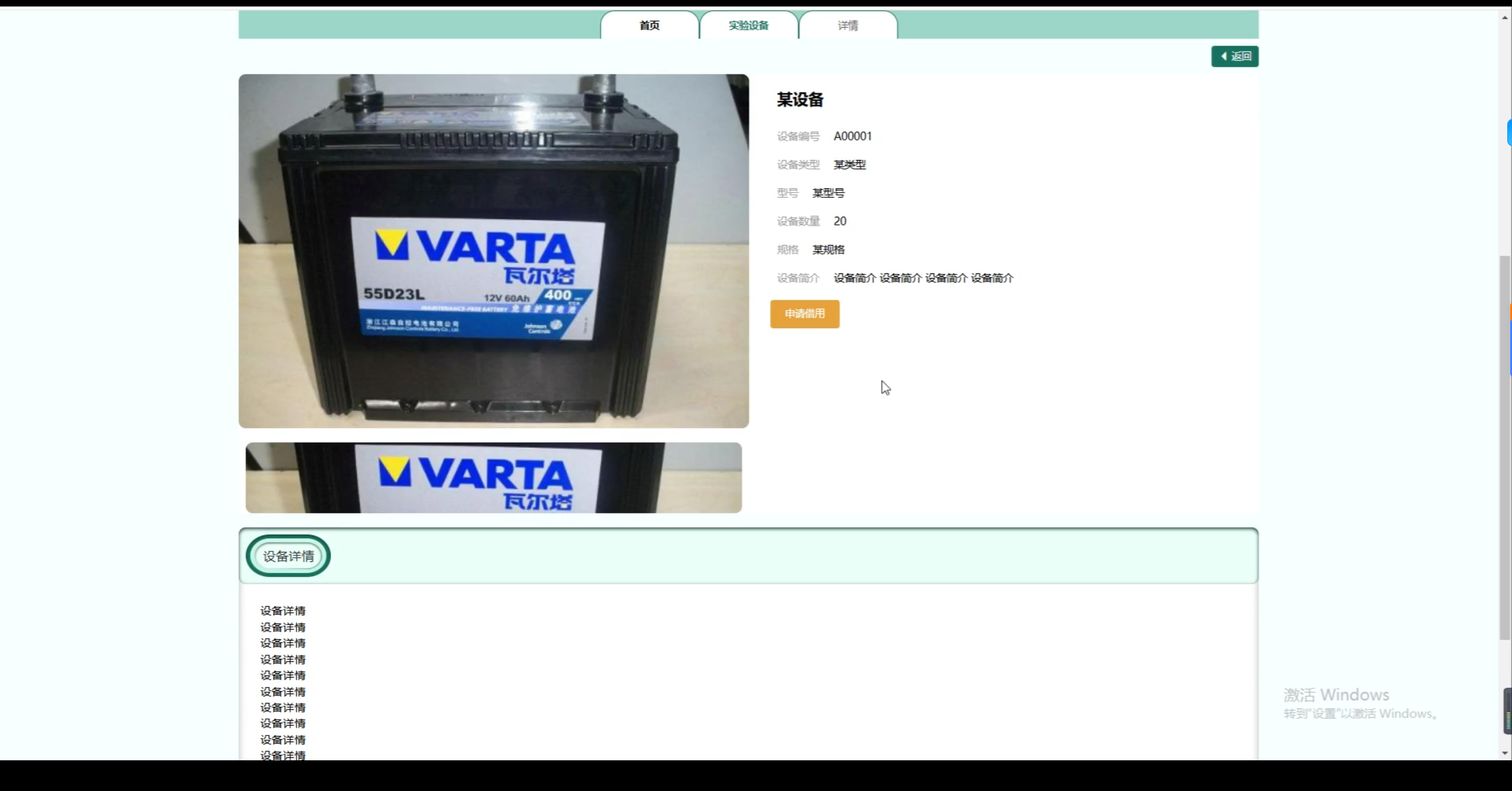Viewport: 1512px width, 791px height.
Task: Click the orange 申请借用 button
Action: coord(804,314)
